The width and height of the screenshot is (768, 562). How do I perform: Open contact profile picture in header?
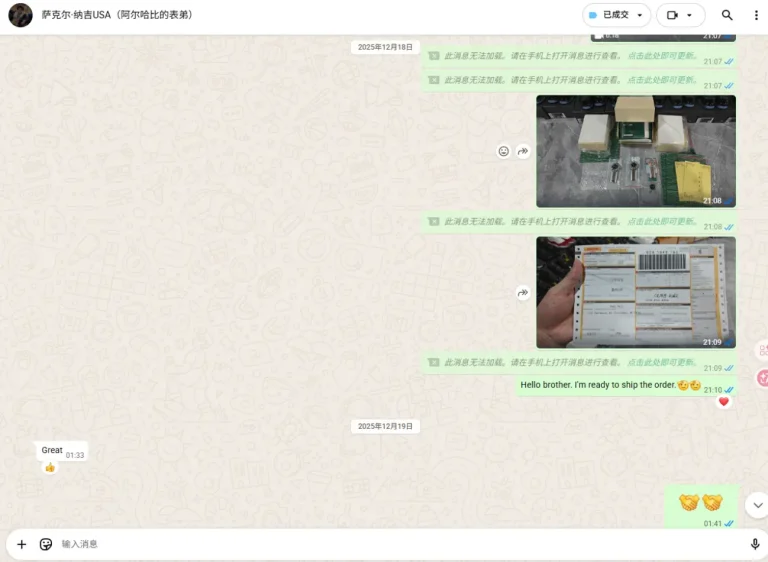[x=21, y=15]
